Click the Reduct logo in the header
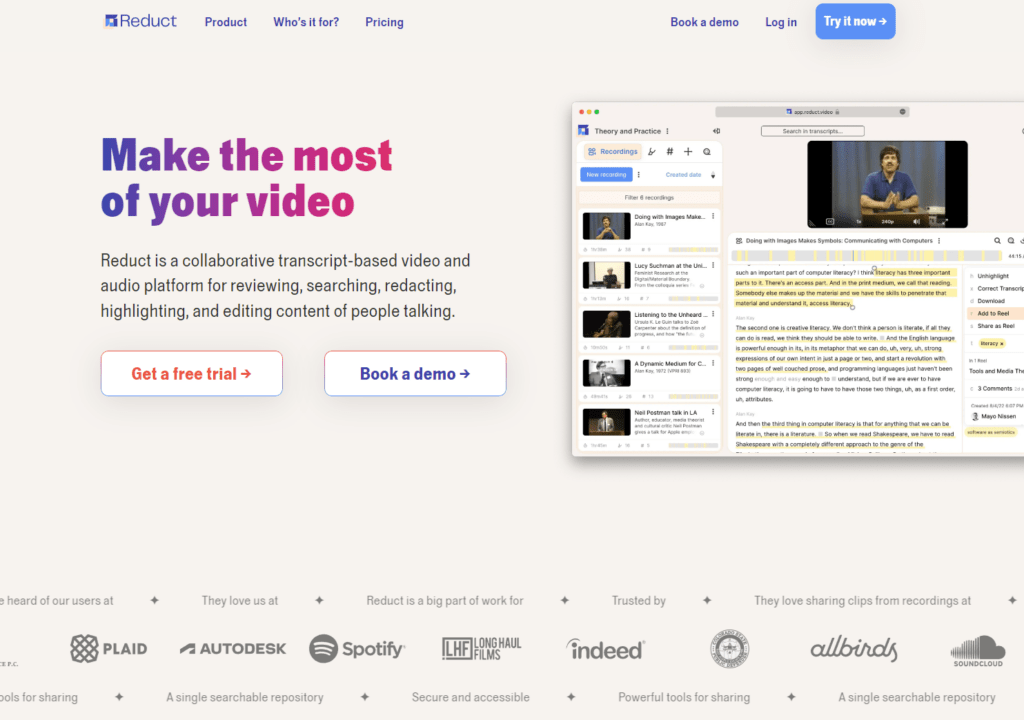The image size is (1024, 720). (x=141, y=21)
